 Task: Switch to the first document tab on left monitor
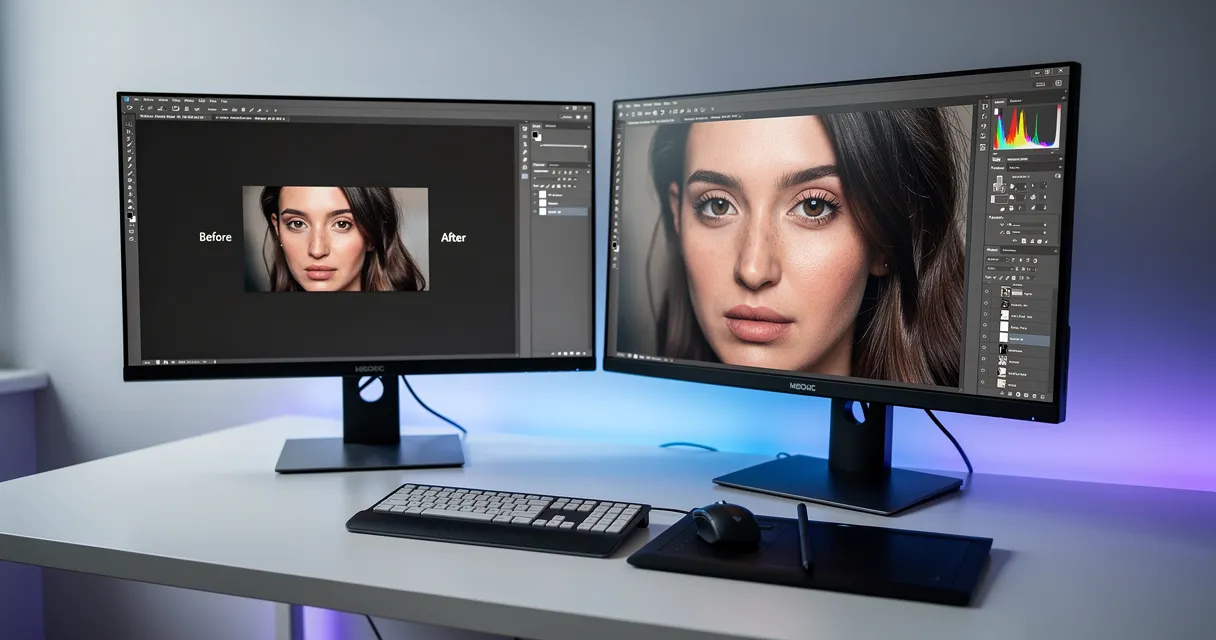(x=171, y=117)
